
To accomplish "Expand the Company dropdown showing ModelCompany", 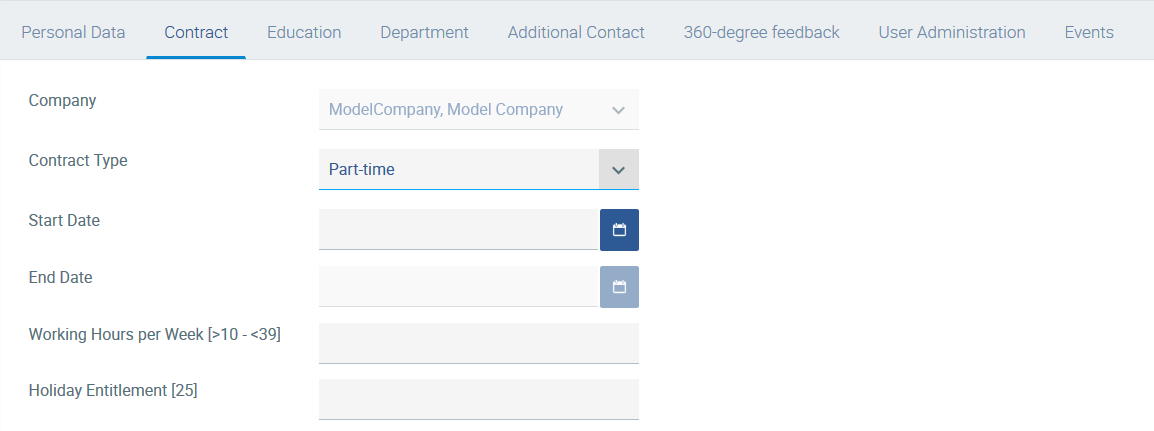I will [x=478, y=110].
